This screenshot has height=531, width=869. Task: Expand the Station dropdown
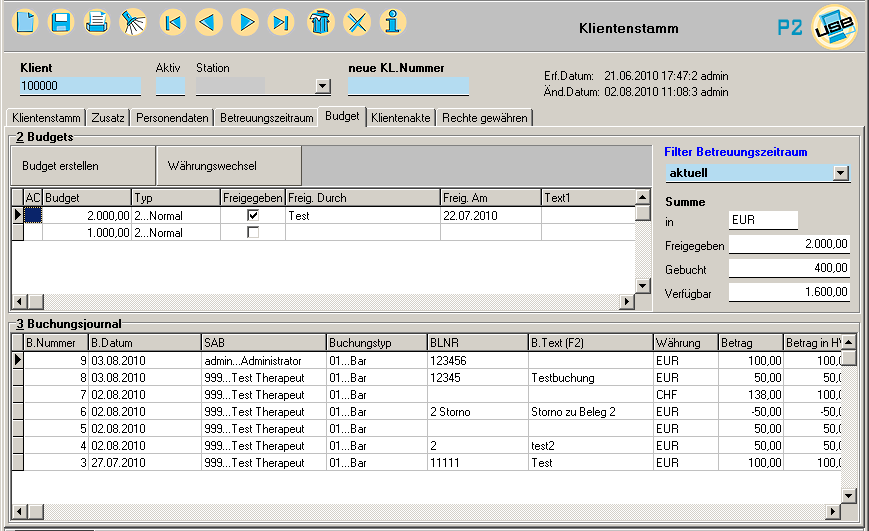click(322, 87)
